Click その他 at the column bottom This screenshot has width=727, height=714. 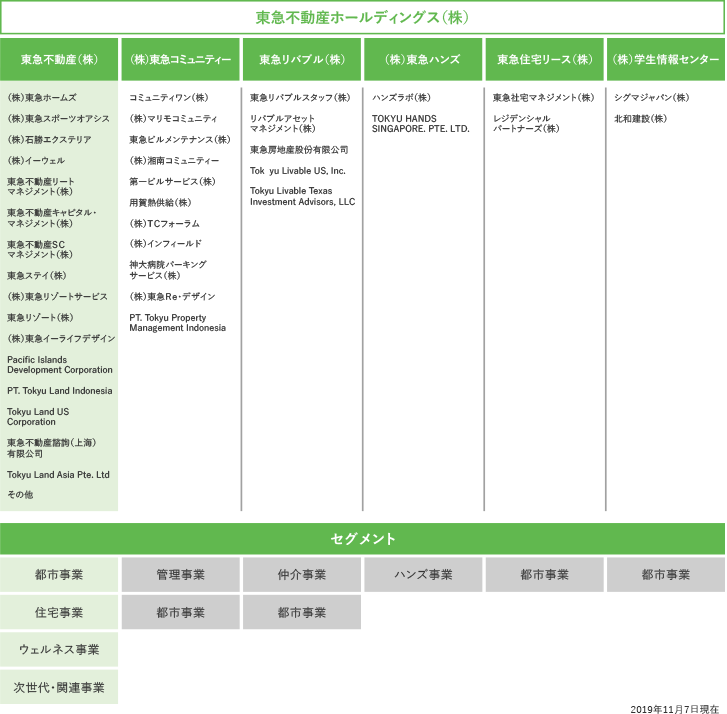click(x=20, y=495)
